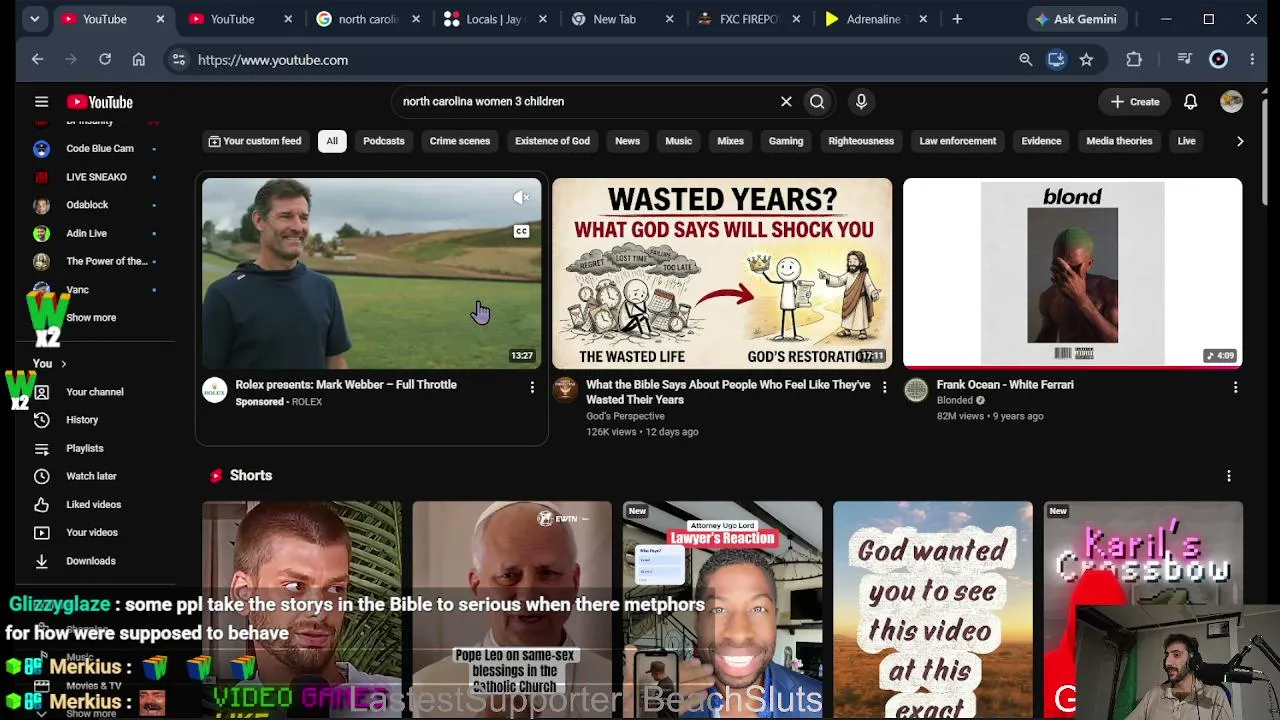
Task: Open God's Perspective channel link
Action: [x=625, y=416]
